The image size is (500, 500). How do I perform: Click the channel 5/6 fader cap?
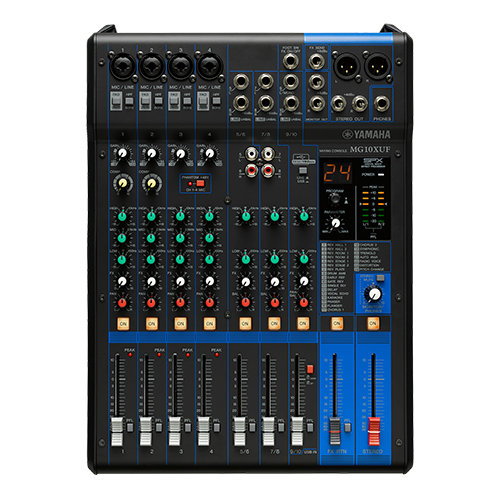[240, 431]
